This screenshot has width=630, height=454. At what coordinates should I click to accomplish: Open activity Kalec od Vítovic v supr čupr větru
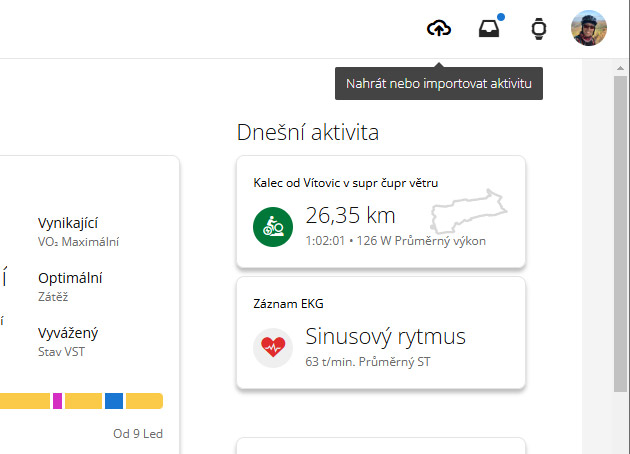346,183
